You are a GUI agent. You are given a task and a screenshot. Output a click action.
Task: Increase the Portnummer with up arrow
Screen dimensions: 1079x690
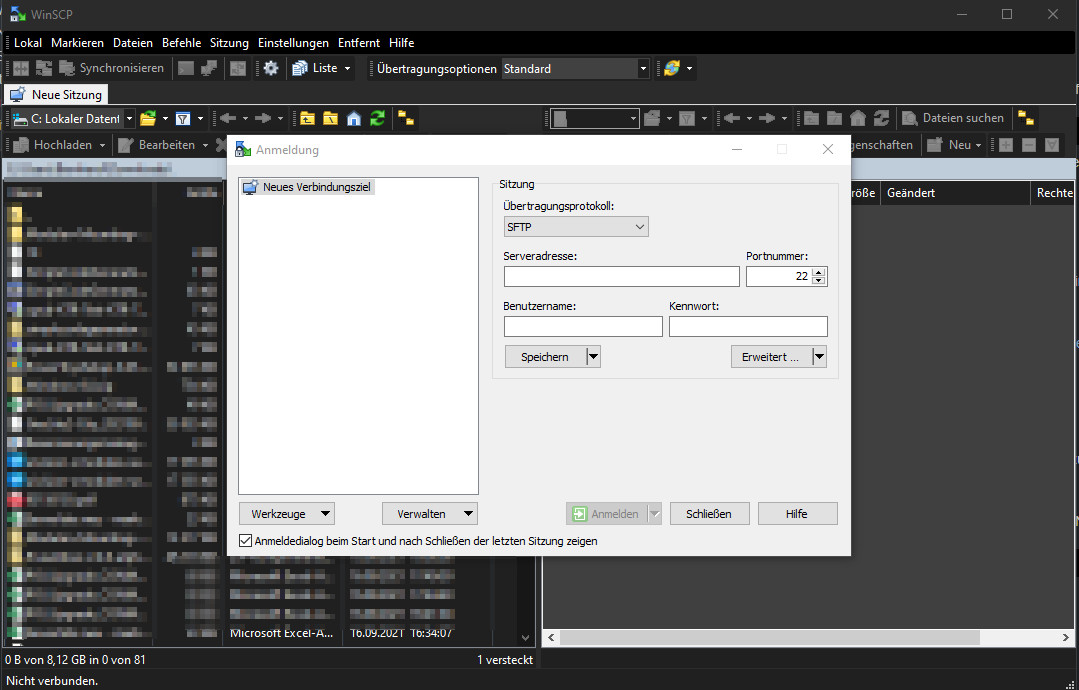pos(819,272)
